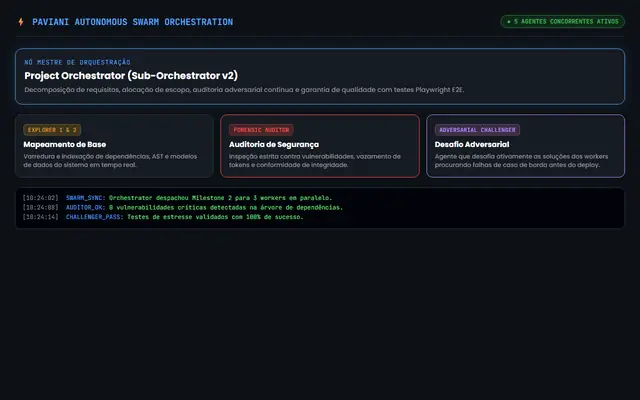Click the AUDITOR_OK line timestamp
The image size is (640, 400).
click(40, 207)
